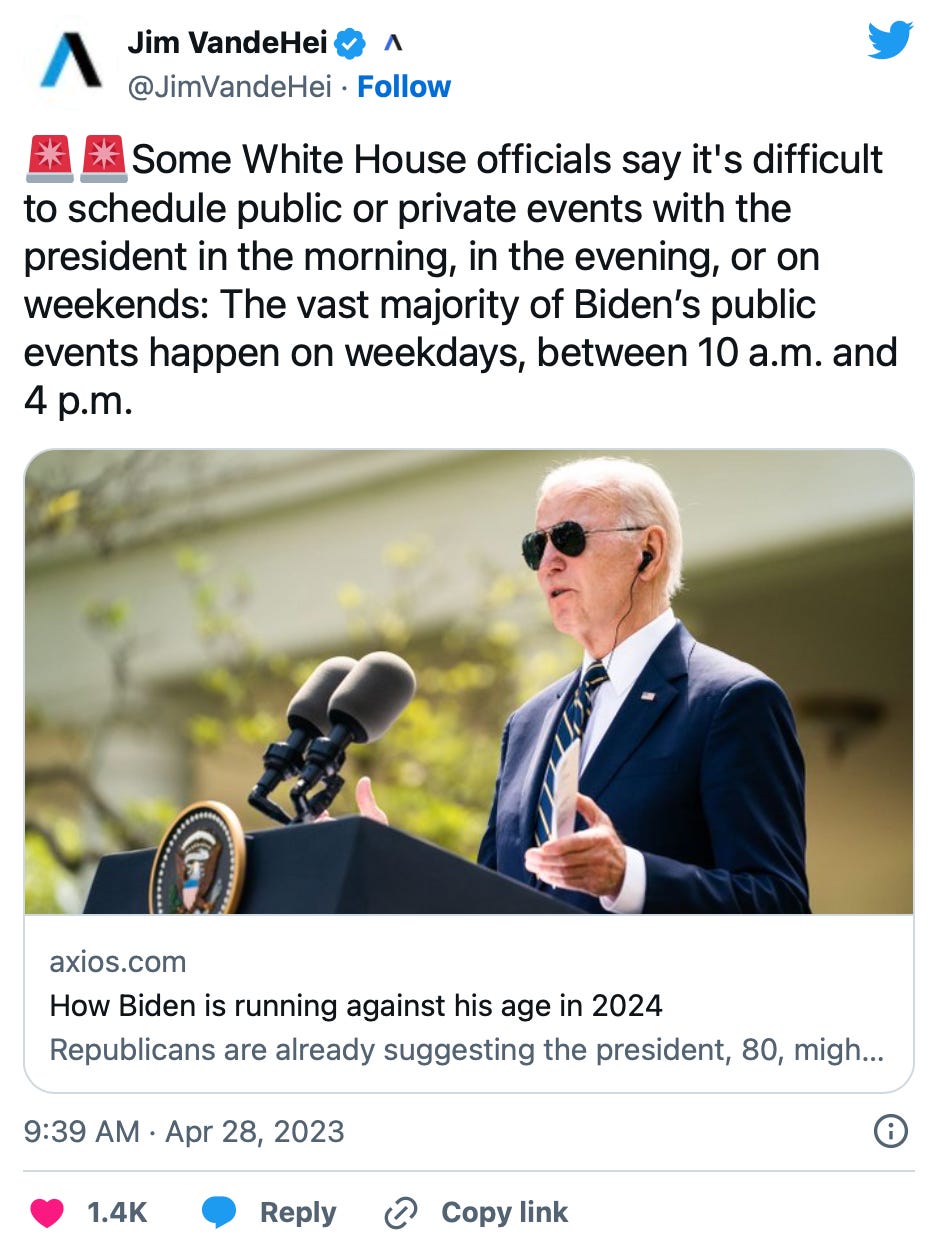This screenshot has width=938, height=1250.
Task: Click the blue verified checkmark badge
Action: click(x=349, y=43)
